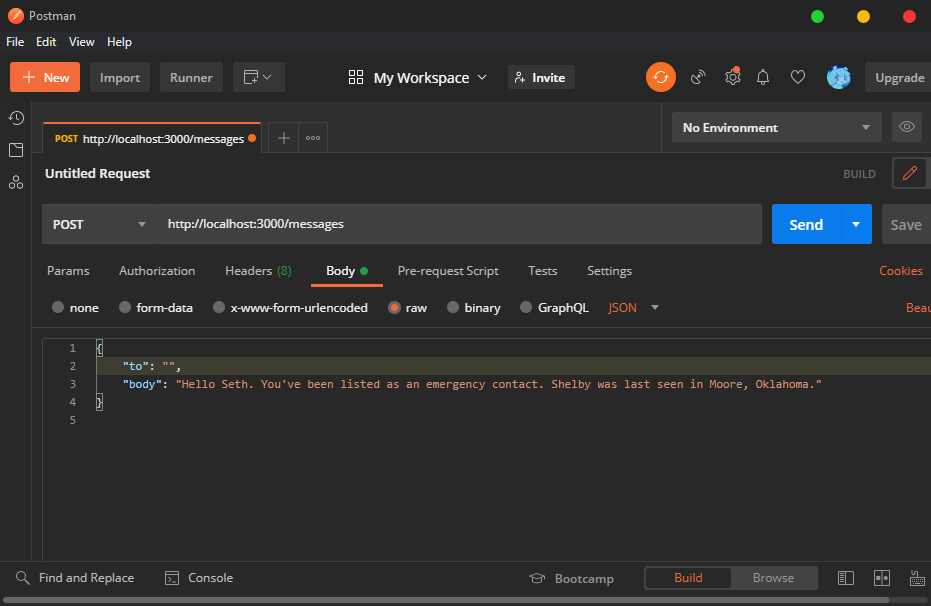Click the Save button
The image size is (931, 606).
pos(906,224)
